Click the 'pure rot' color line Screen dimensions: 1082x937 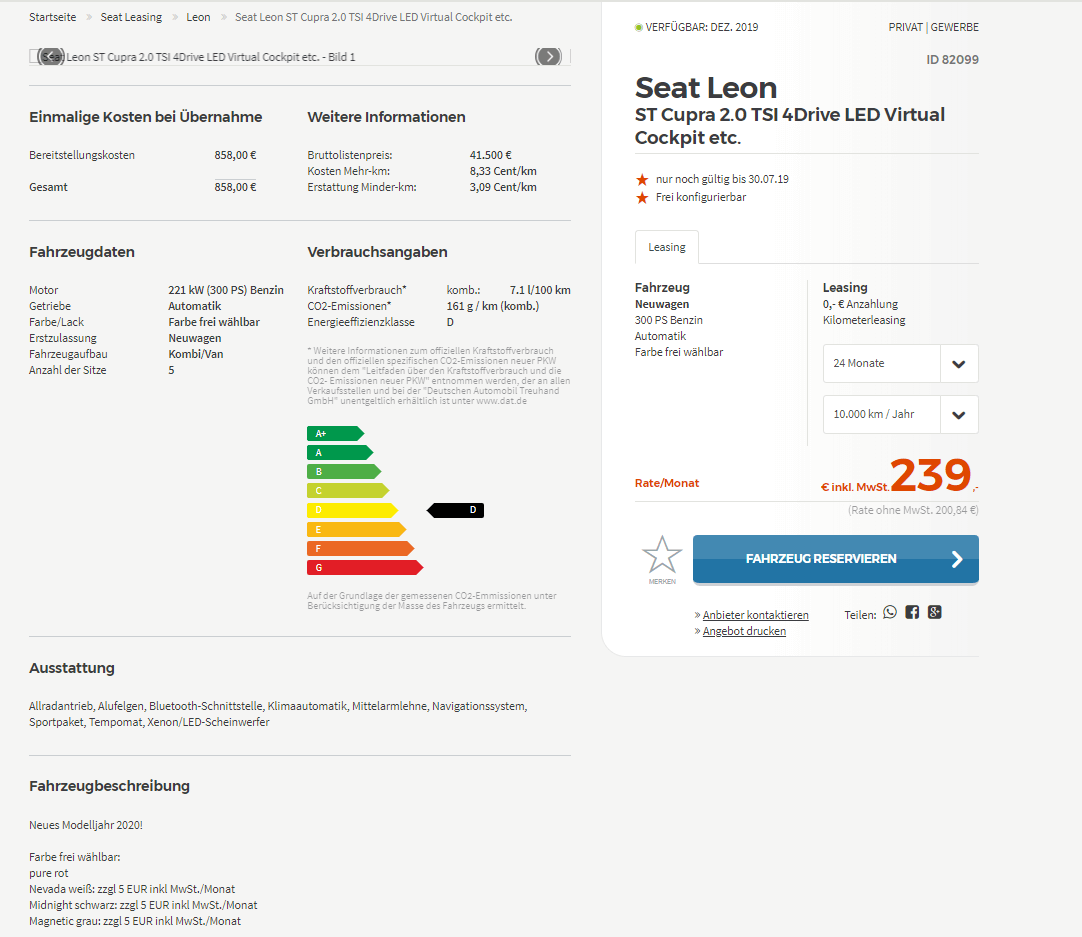[48, 873]
